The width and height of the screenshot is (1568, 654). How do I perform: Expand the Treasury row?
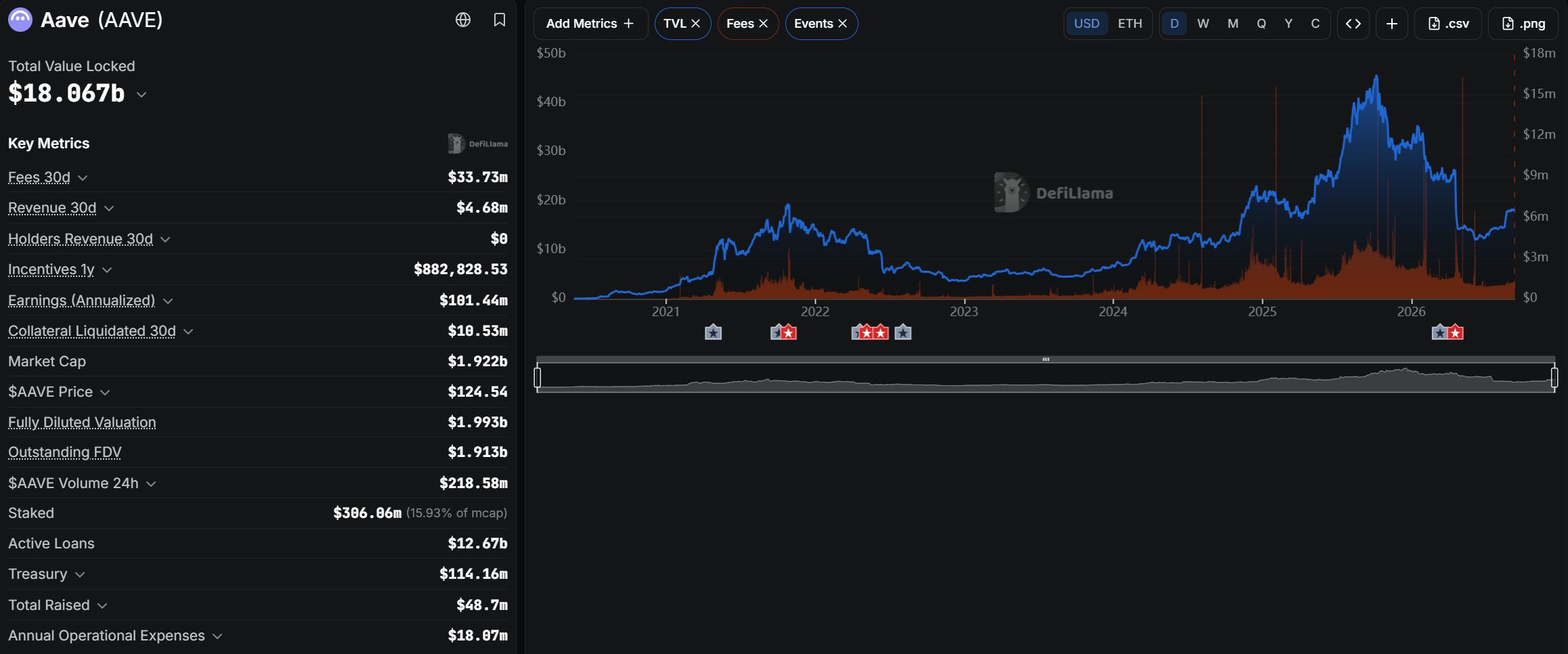point(80,575)
